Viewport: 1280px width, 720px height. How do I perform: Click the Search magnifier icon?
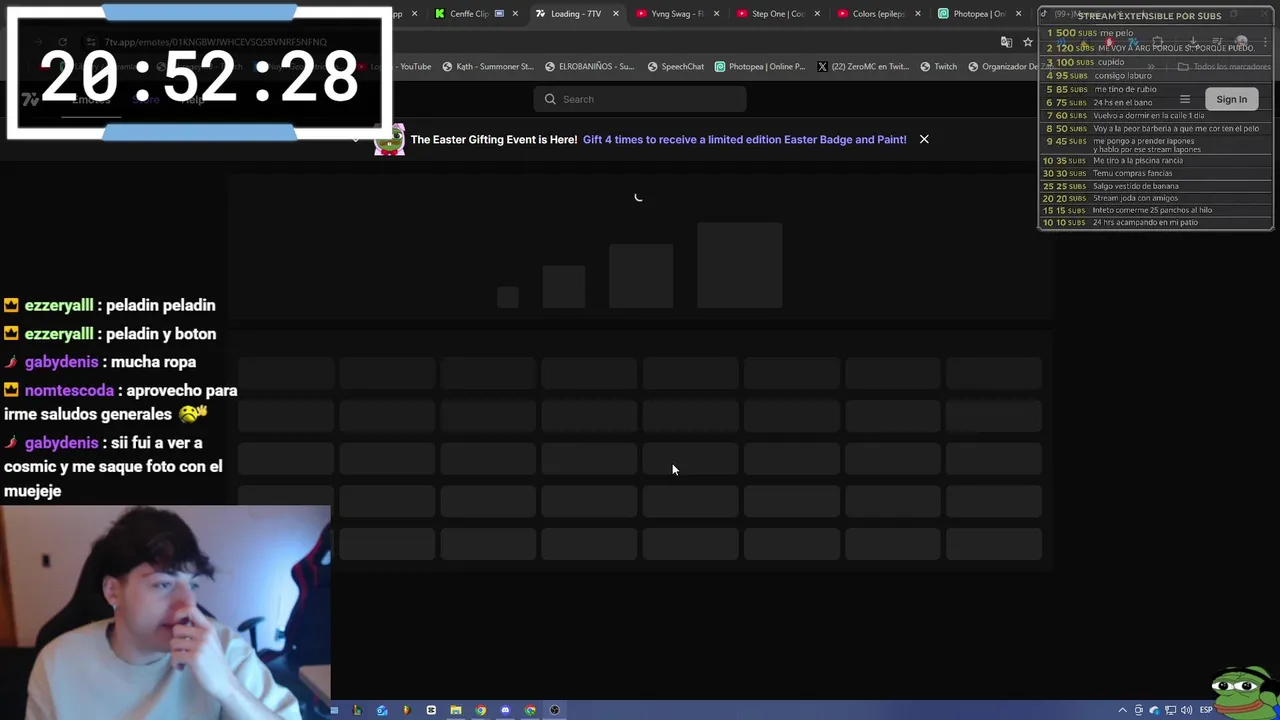(550, 99)
